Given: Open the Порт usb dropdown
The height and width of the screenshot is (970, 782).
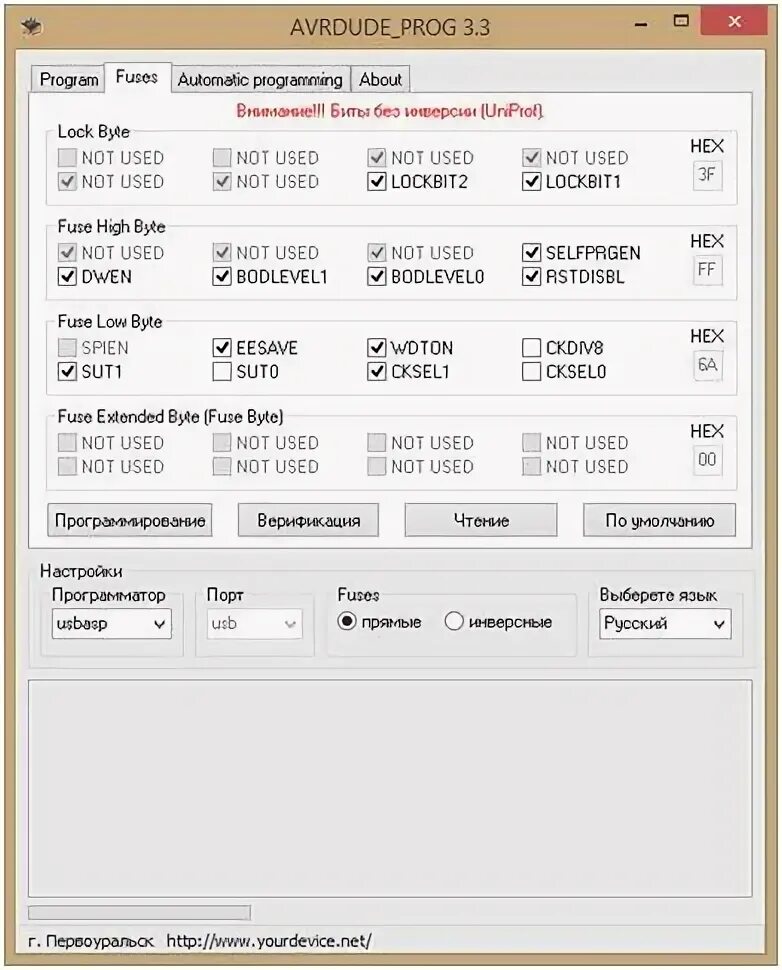Looking at the screenshot, I should pyautogui.click(x=255, y=624).
